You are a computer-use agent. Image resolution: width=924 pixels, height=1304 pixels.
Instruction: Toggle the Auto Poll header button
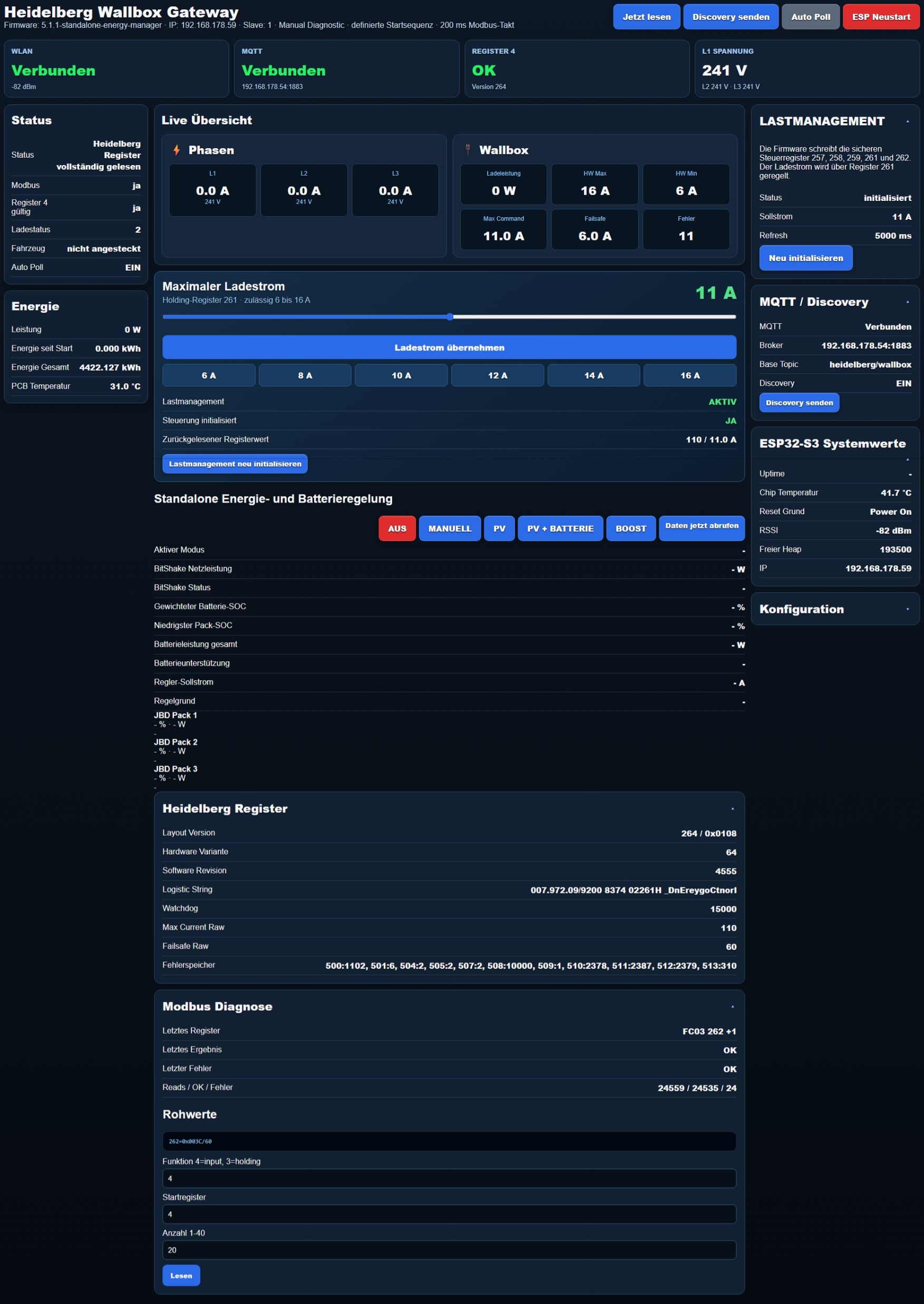[x=810, y=16]
